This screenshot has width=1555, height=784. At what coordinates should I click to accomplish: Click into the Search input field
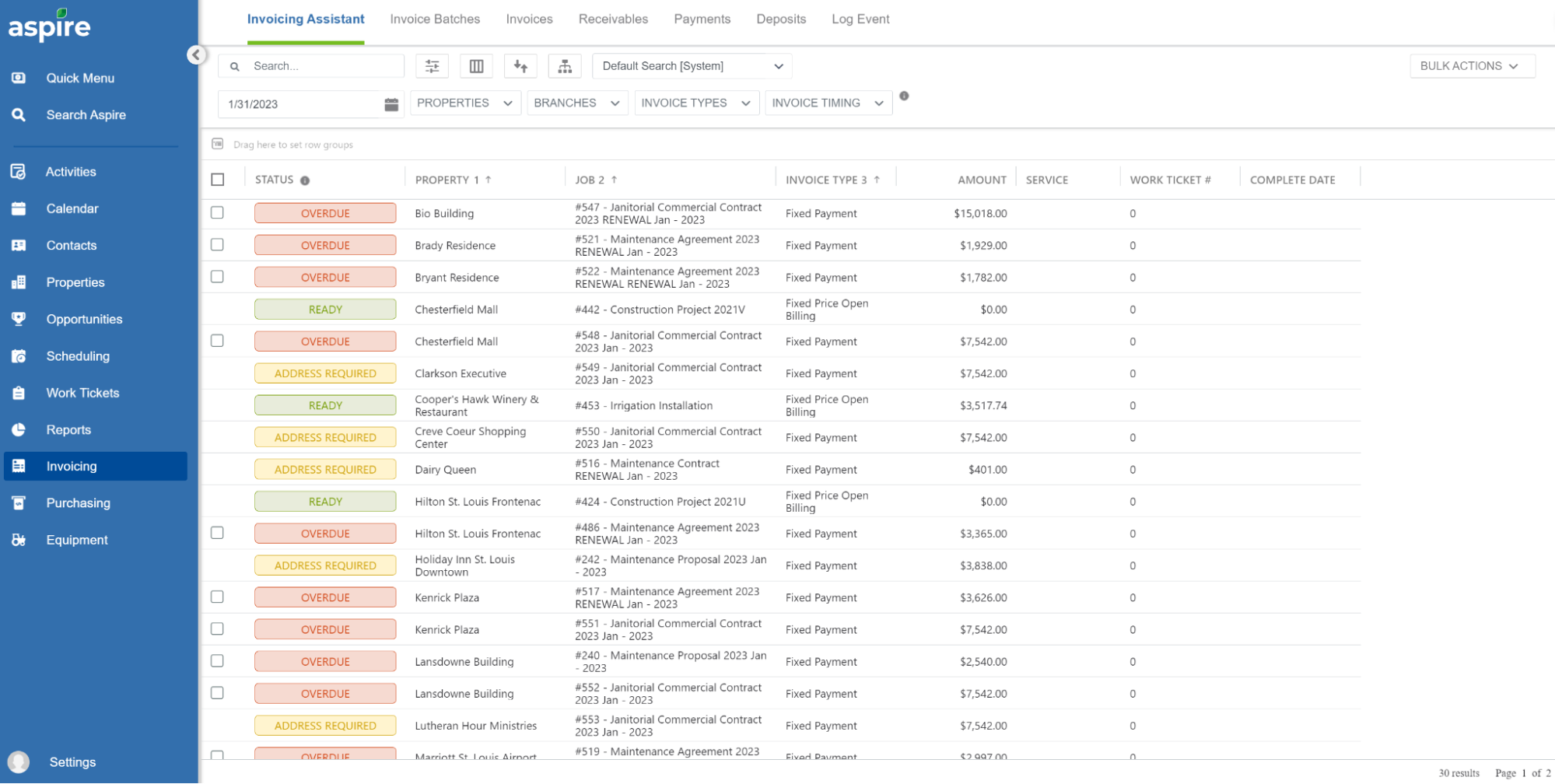click(x=311, y=66)
